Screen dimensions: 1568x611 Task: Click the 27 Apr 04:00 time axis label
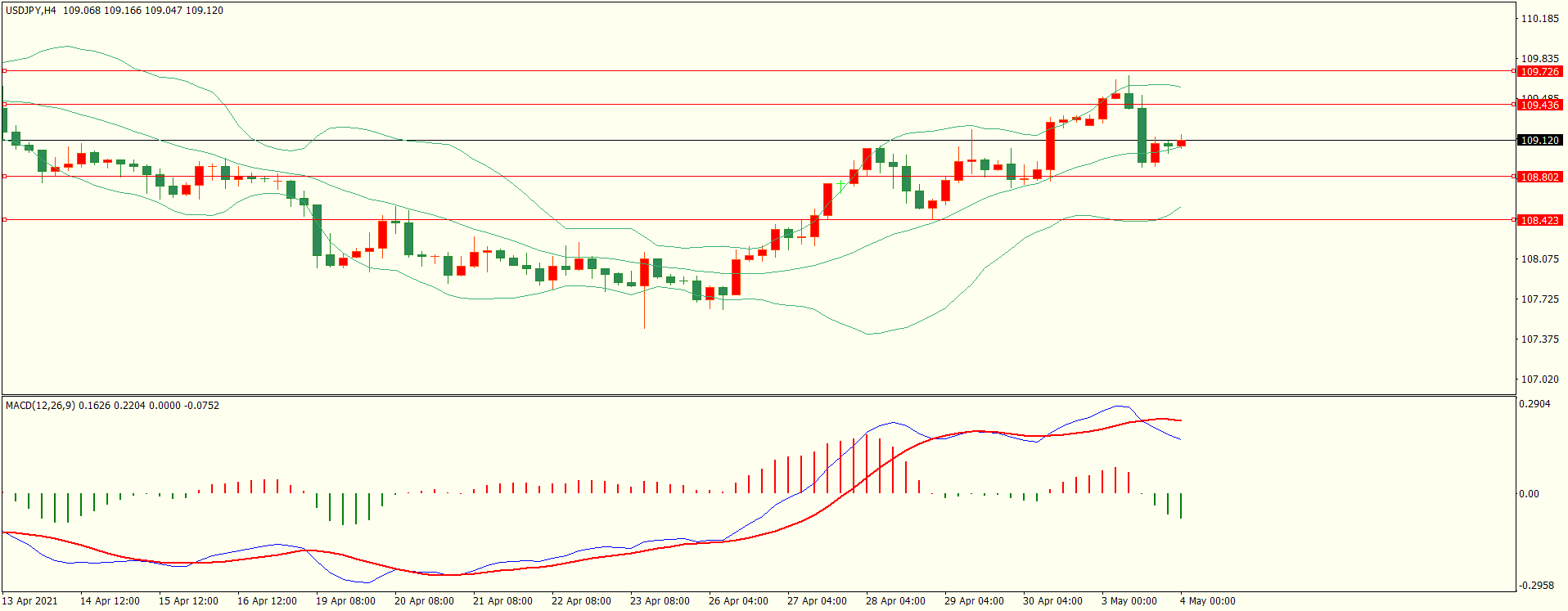(x=817, y=601)
